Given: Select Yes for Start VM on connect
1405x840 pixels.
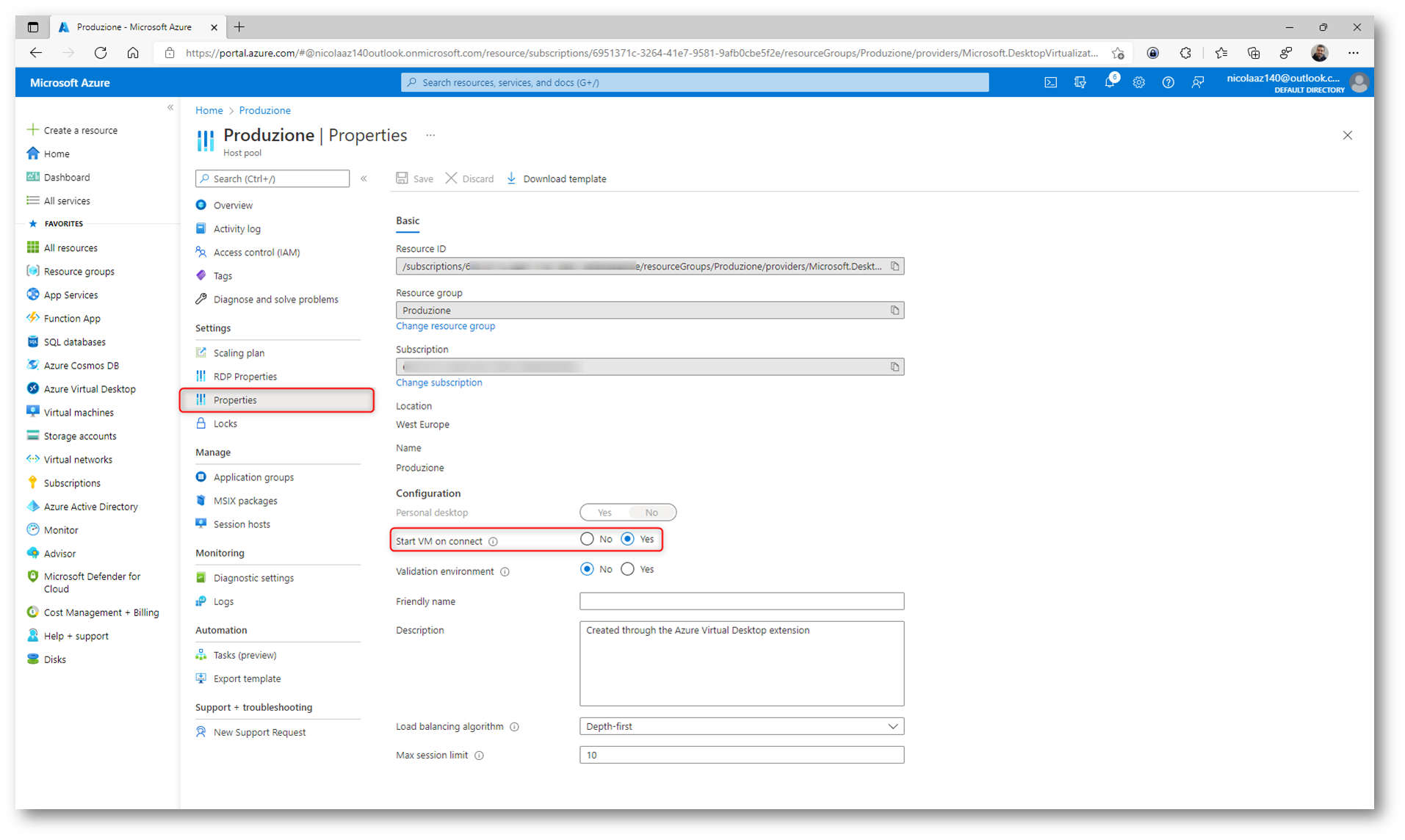Looking at the screenshot, I should point(628,540).
